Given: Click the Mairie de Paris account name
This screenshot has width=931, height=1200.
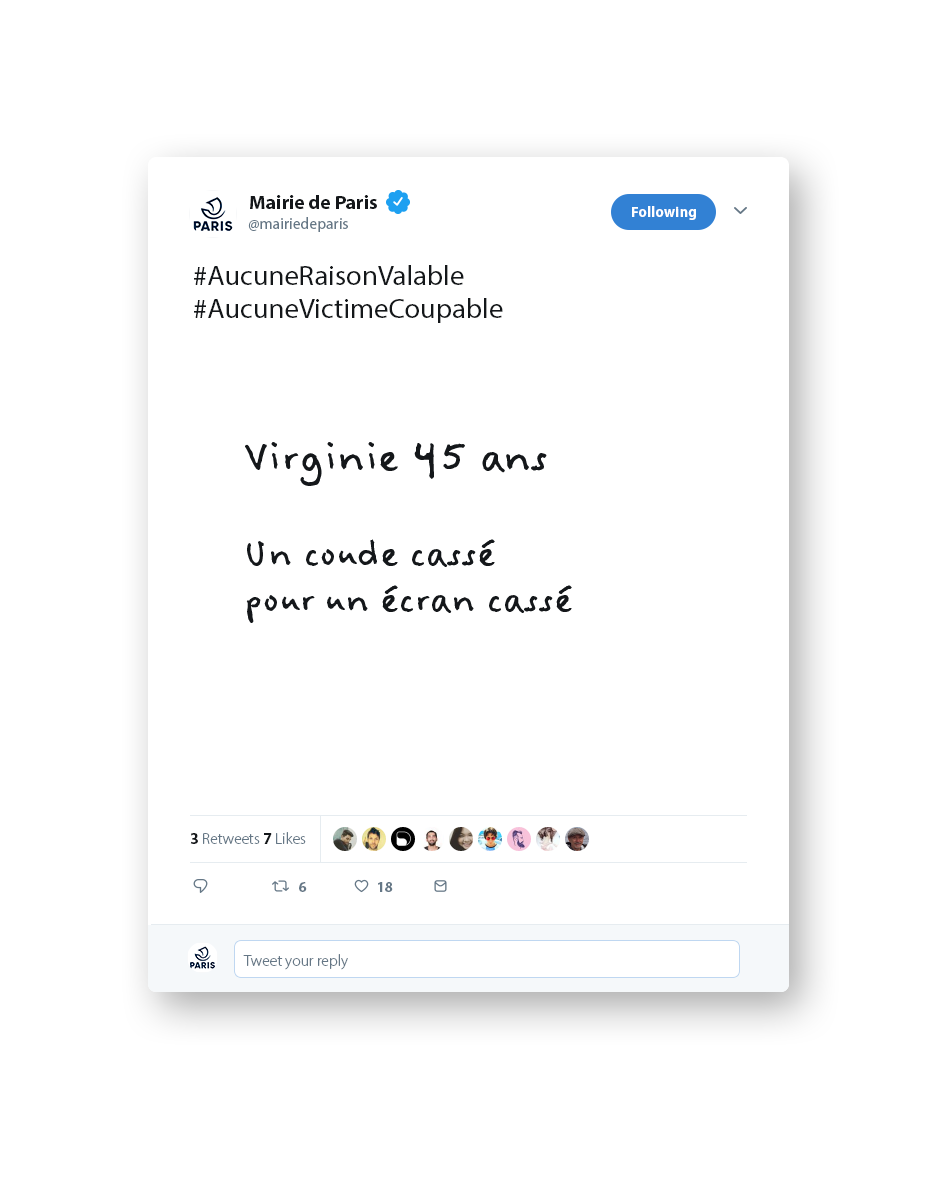Looking at the screenshot, I should (313, 203).
